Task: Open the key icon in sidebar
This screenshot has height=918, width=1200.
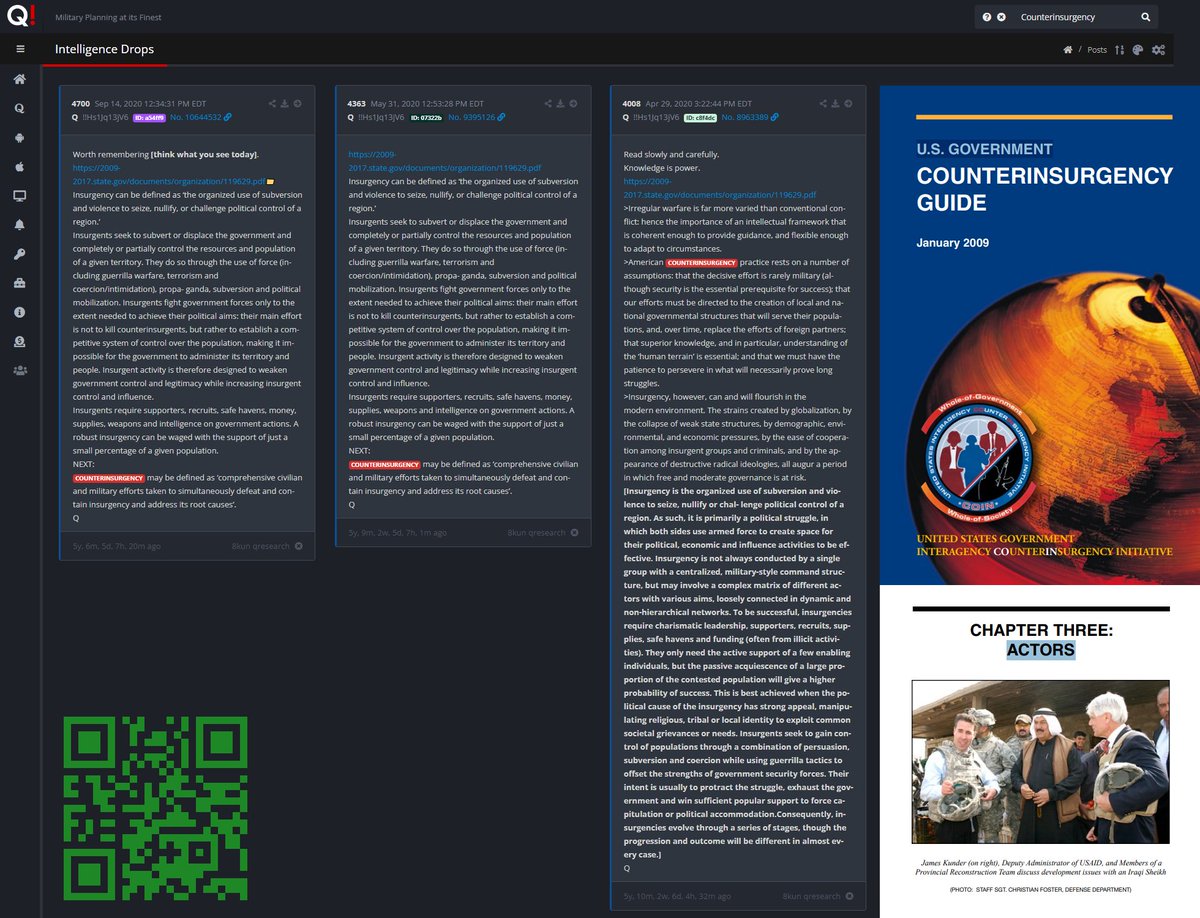Action: (20, 254)
